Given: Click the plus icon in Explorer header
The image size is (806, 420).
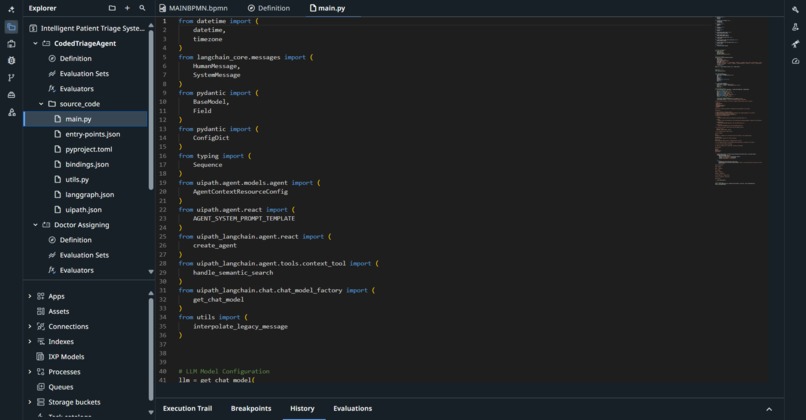Looking at the screenshot, I should 127,8.
